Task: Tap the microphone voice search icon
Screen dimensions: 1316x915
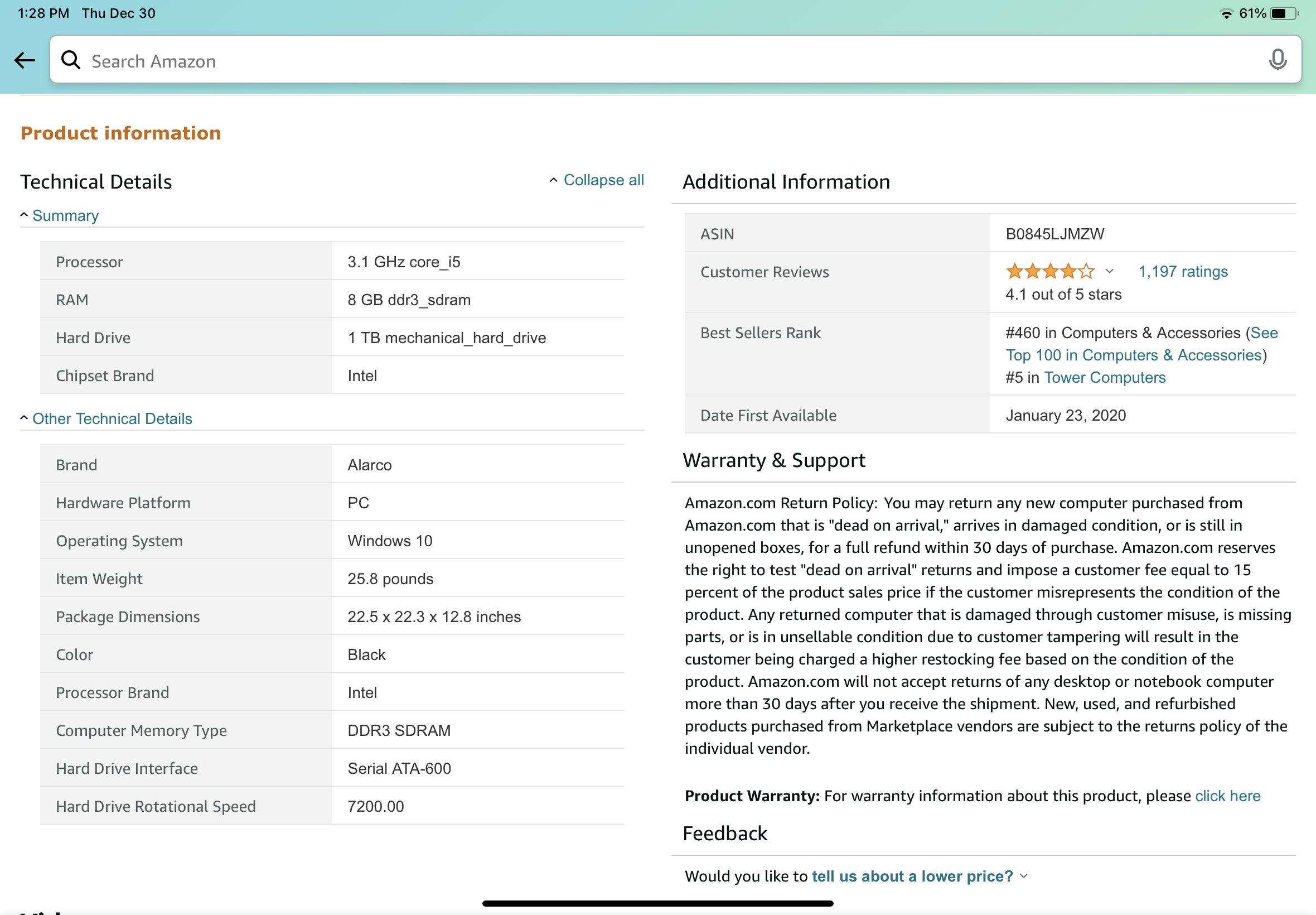Action: click(x=1277, y=60)
